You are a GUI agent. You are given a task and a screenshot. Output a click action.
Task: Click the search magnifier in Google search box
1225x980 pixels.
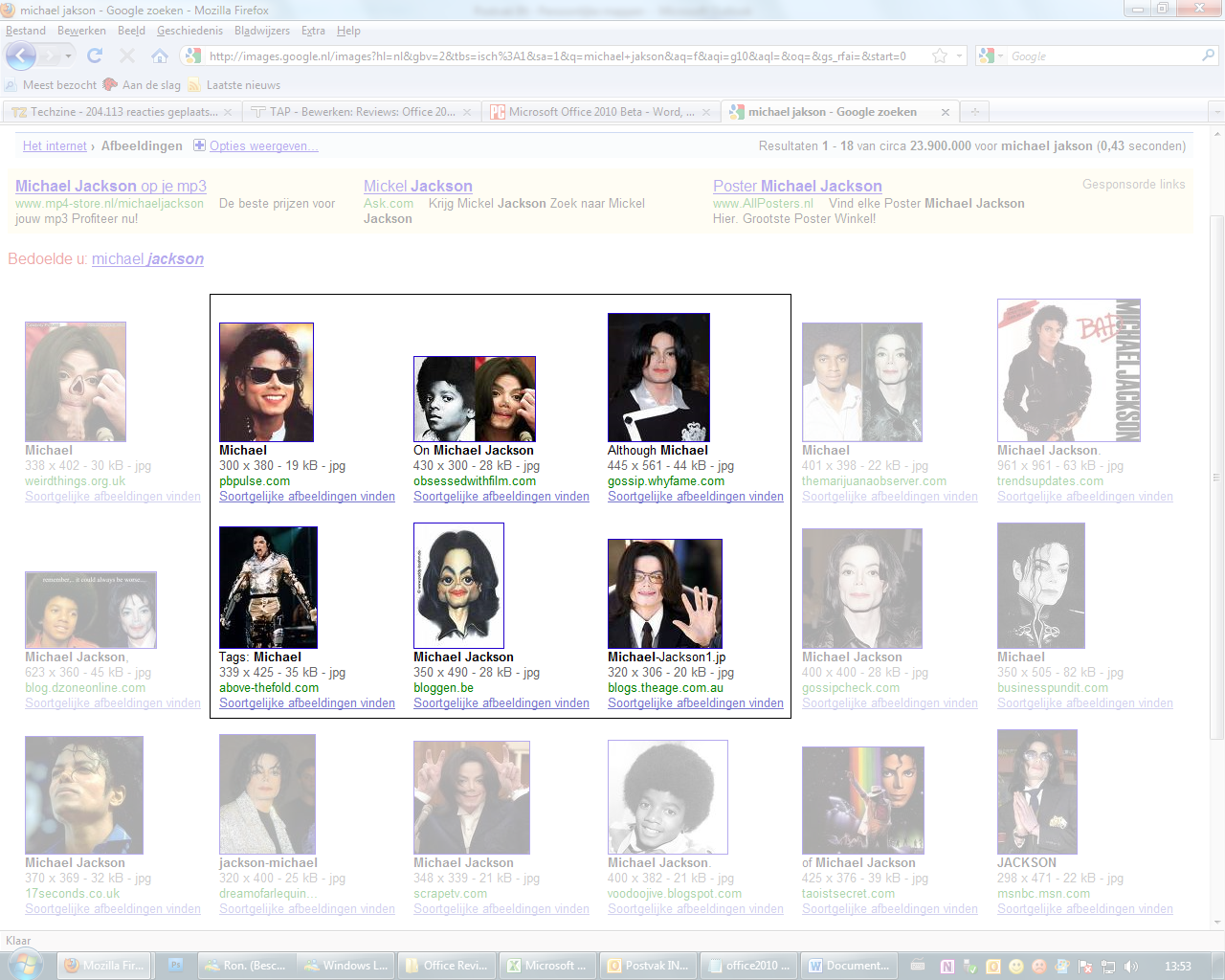pyautogui.click(x=1209, y=56)
